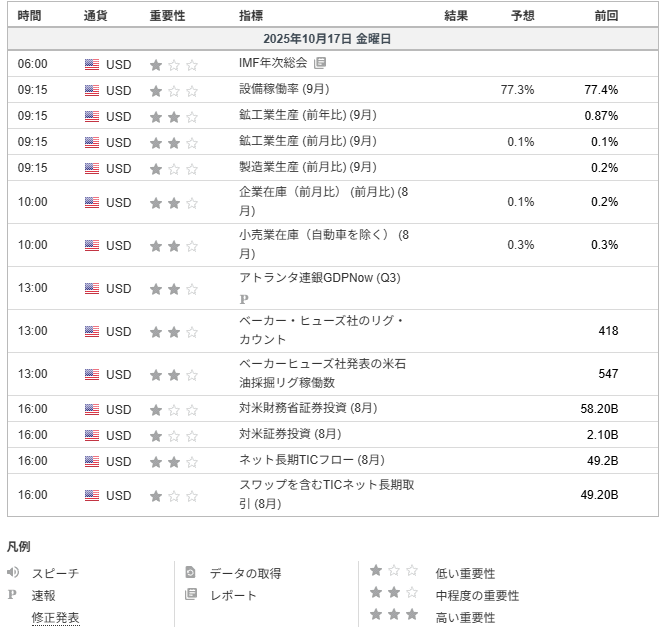The height and width of the screenshot is (636, 664).
Task: Click the importance stars for 設備稼働率 (9月)
Action: point(173,90)
